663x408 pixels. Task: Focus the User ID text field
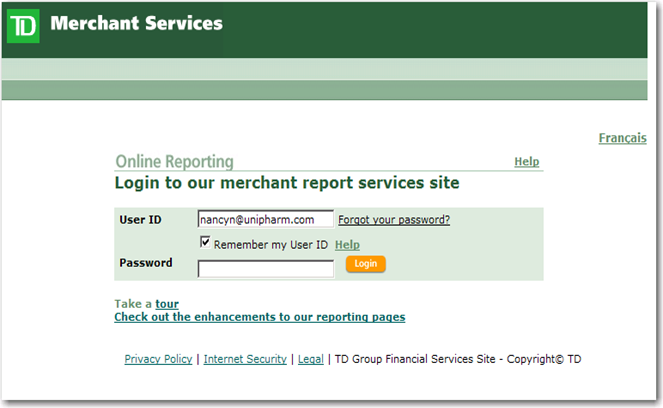266,219
